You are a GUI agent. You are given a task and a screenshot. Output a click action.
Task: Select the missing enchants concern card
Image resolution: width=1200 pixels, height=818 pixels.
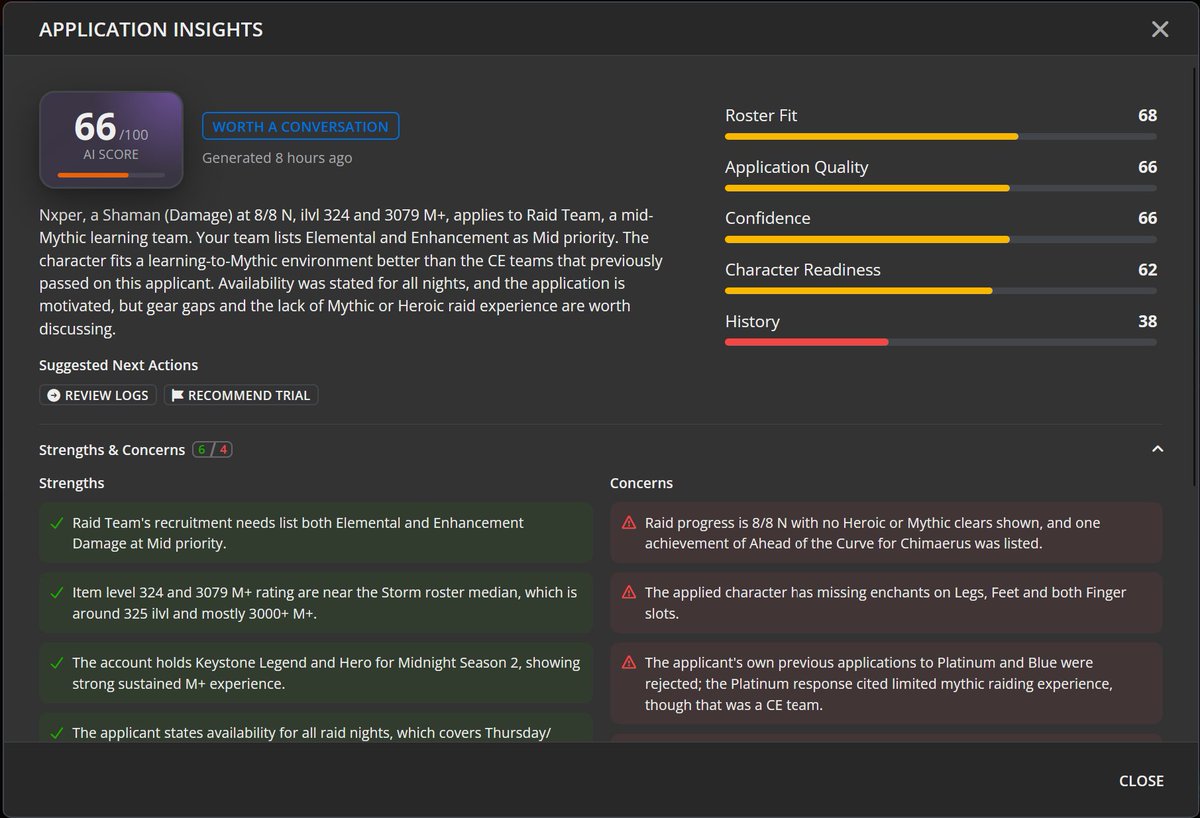point(886,603)
